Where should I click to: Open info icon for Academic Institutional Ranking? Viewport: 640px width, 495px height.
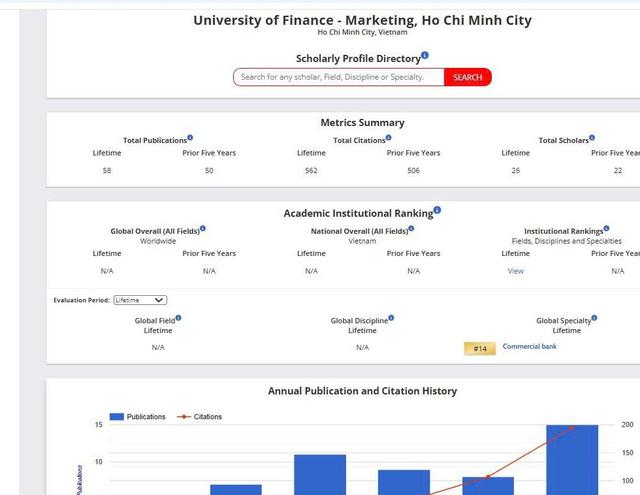[437, 210]
